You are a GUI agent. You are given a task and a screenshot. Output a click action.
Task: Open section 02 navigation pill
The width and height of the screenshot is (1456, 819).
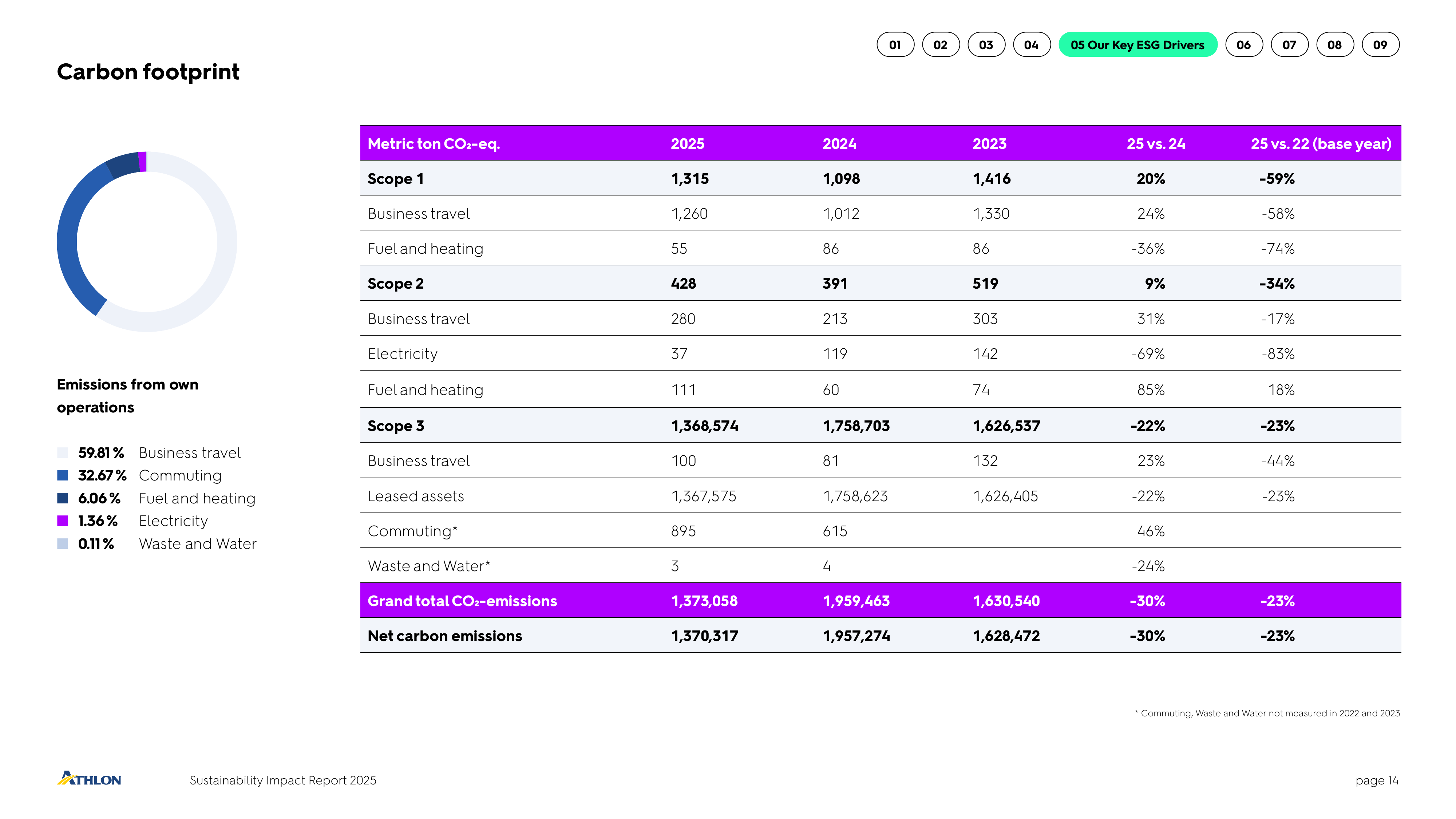point(941,45)
